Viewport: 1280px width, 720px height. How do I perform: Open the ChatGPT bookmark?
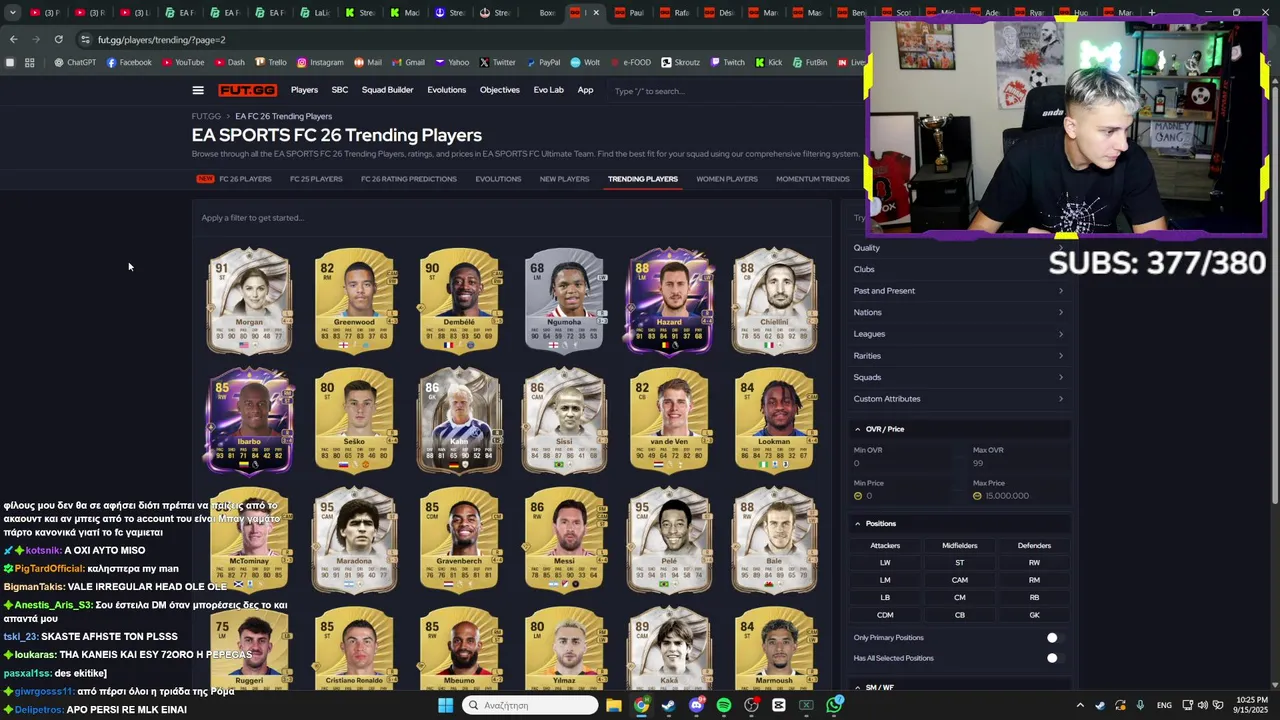(75, 62)
